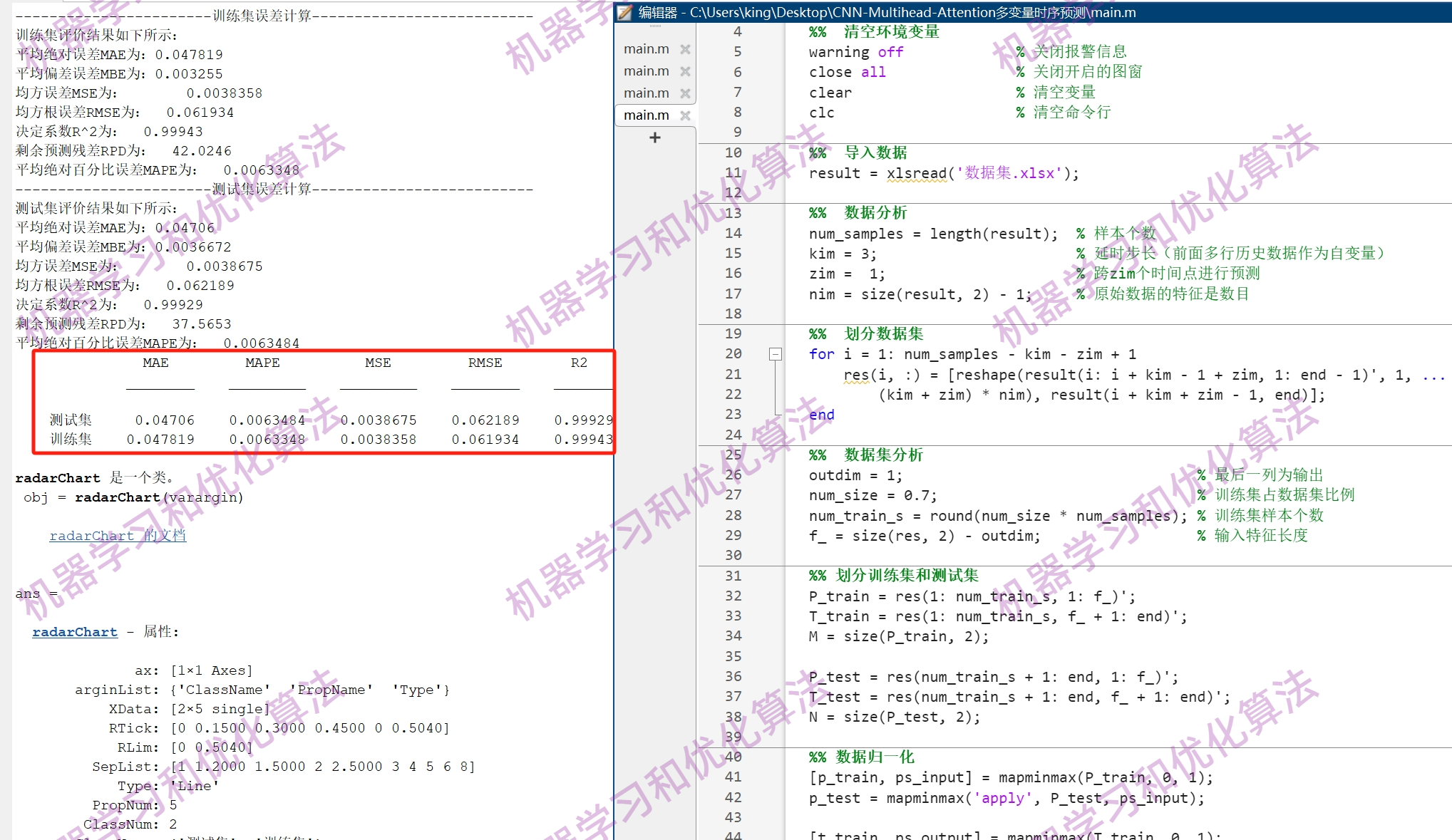Screen dimensions: 1452x840
Task: Open the radarChart 的文档 link
Action: tap(118, 536)
